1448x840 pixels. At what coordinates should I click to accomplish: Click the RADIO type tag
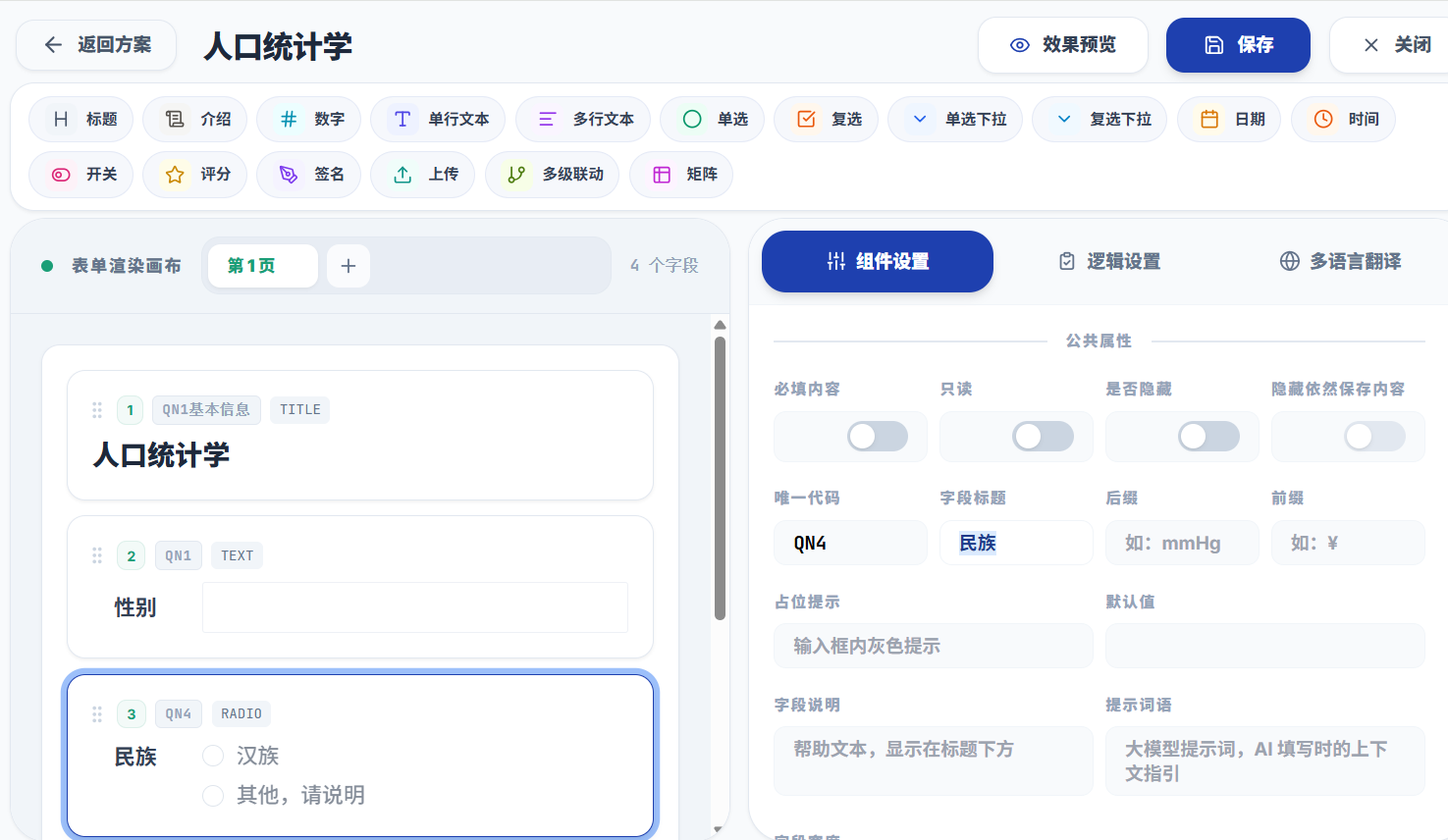[241, 714]
